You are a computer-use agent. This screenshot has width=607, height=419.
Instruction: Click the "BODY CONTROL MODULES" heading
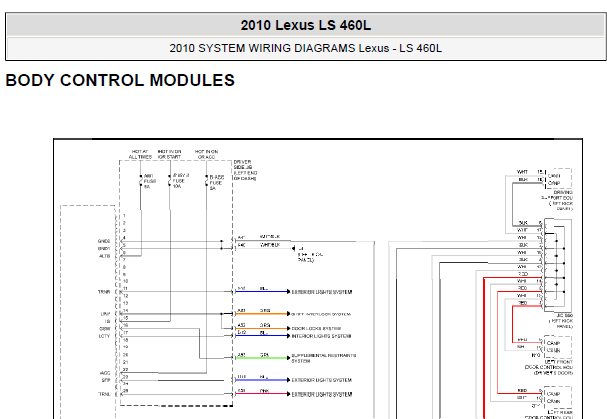pos(120,81)
